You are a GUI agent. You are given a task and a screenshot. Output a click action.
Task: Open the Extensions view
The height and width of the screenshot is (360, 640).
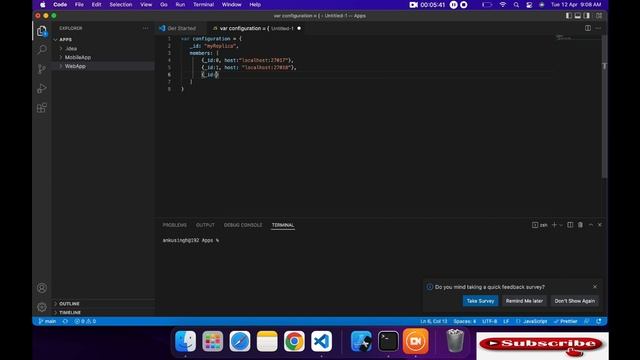42,108
